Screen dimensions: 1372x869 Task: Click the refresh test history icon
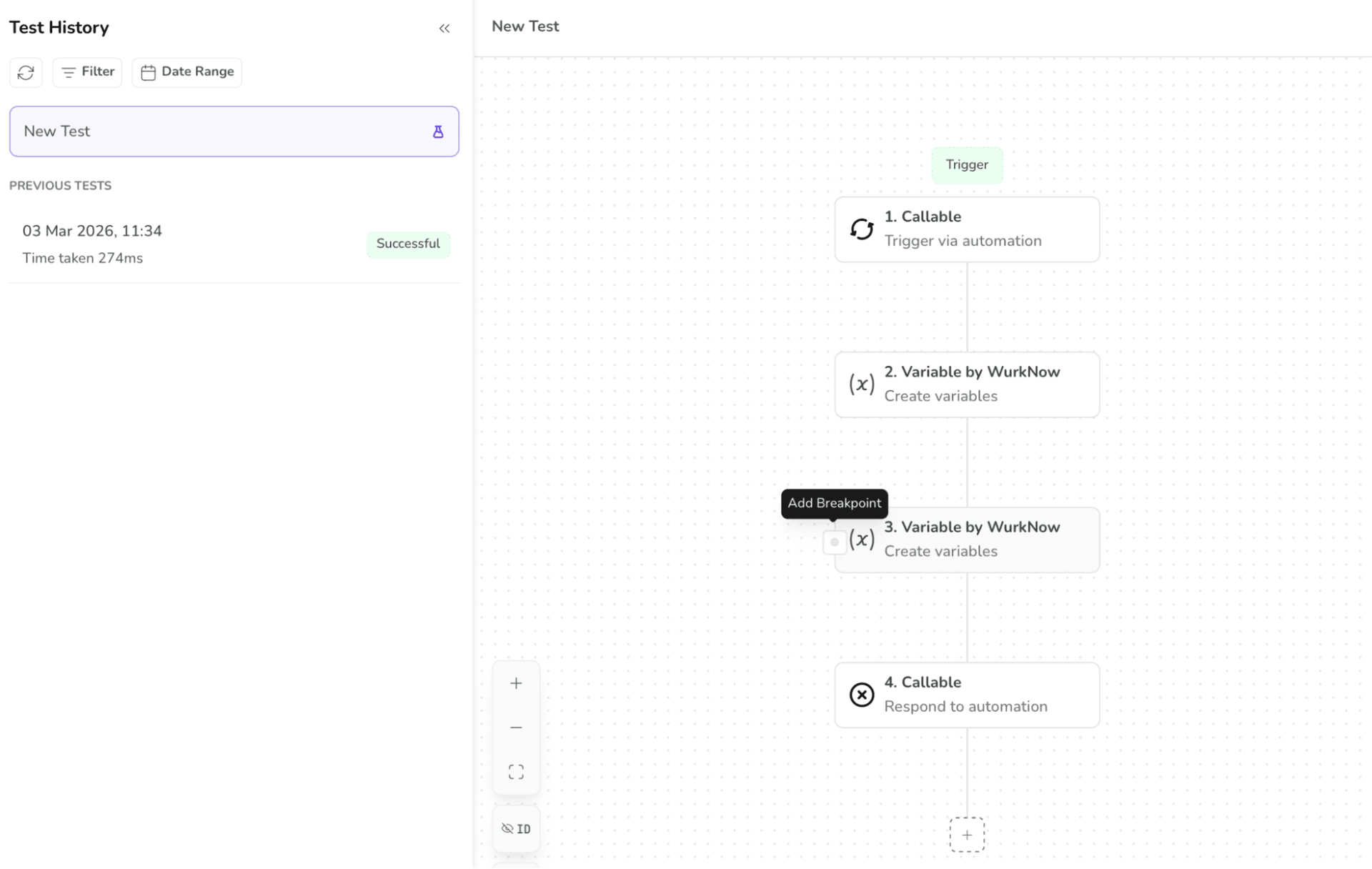(26, 72)
